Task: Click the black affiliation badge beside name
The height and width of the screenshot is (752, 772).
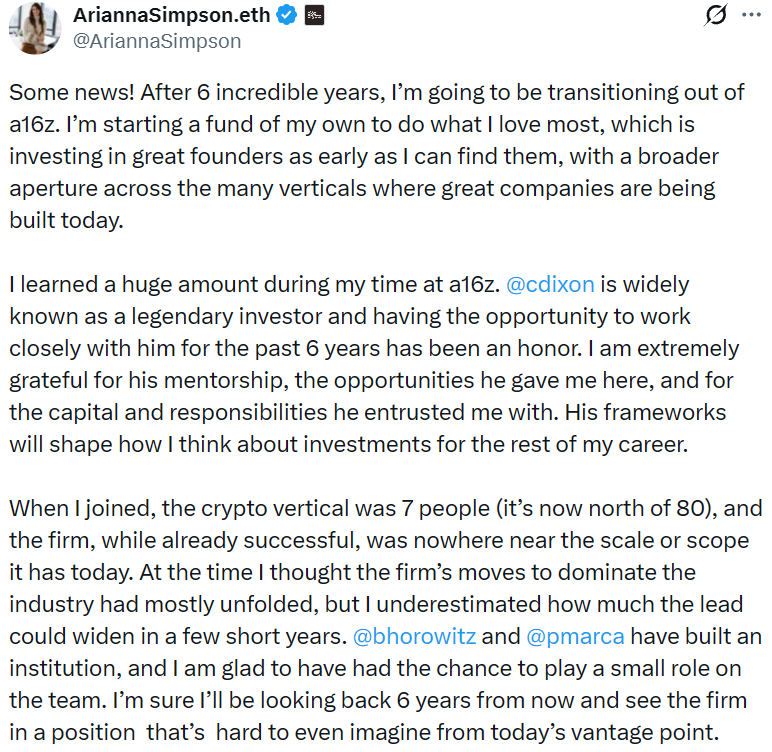Action: coord(314,17)
